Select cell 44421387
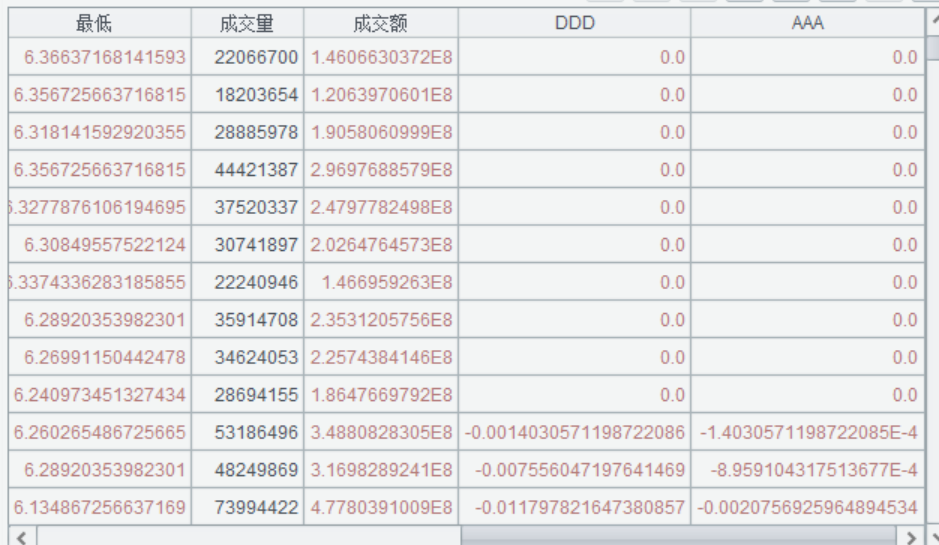 (x=247, y=169)
